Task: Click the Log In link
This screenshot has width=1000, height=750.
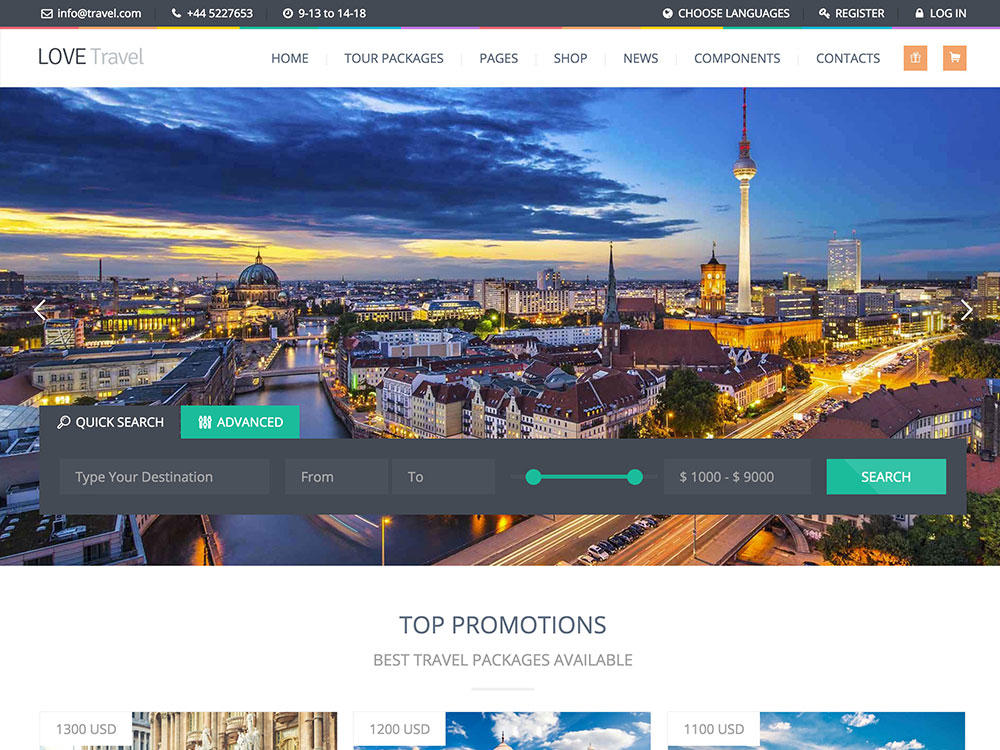Action: coord(948,13)
